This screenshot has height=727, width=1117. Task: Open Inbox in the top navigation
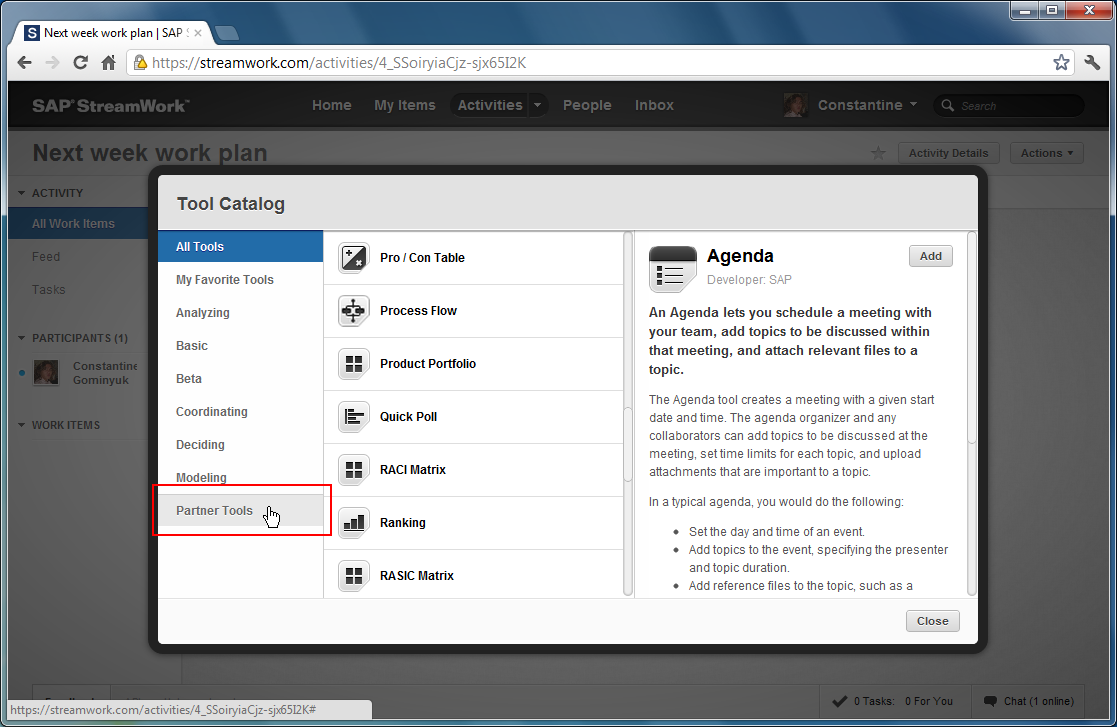click(654, 105)
